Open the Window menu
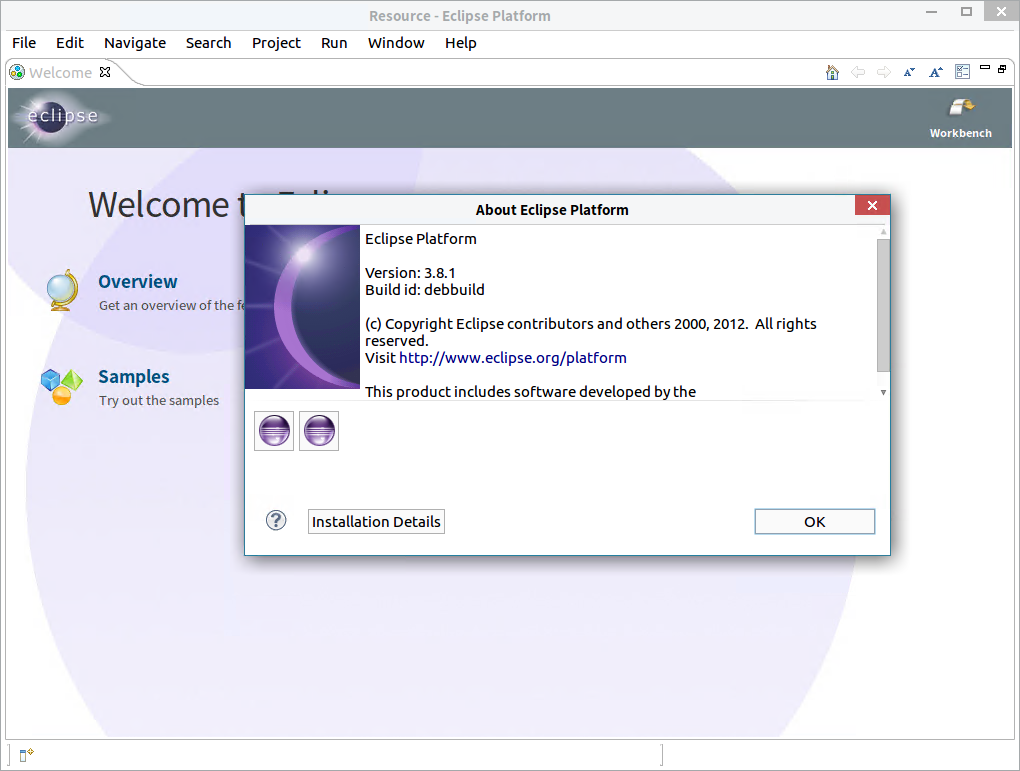The height and width of the screenshot is (771, 1020). [x=396, y=43]
